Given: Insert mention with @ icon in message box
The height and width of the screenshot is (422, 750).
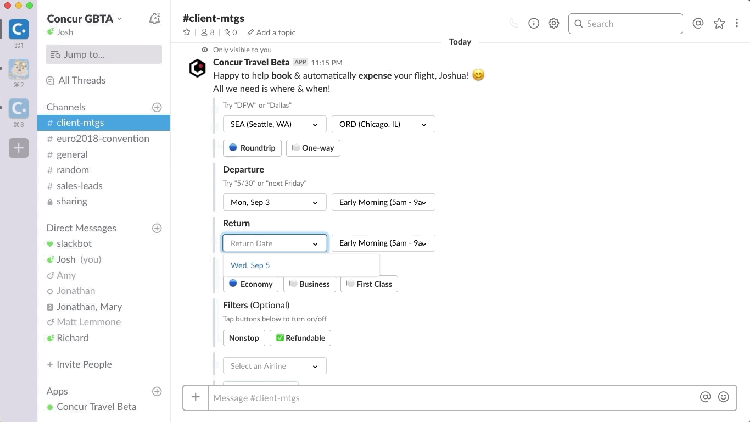Looking at the screenshot, I should pos(705,397).
